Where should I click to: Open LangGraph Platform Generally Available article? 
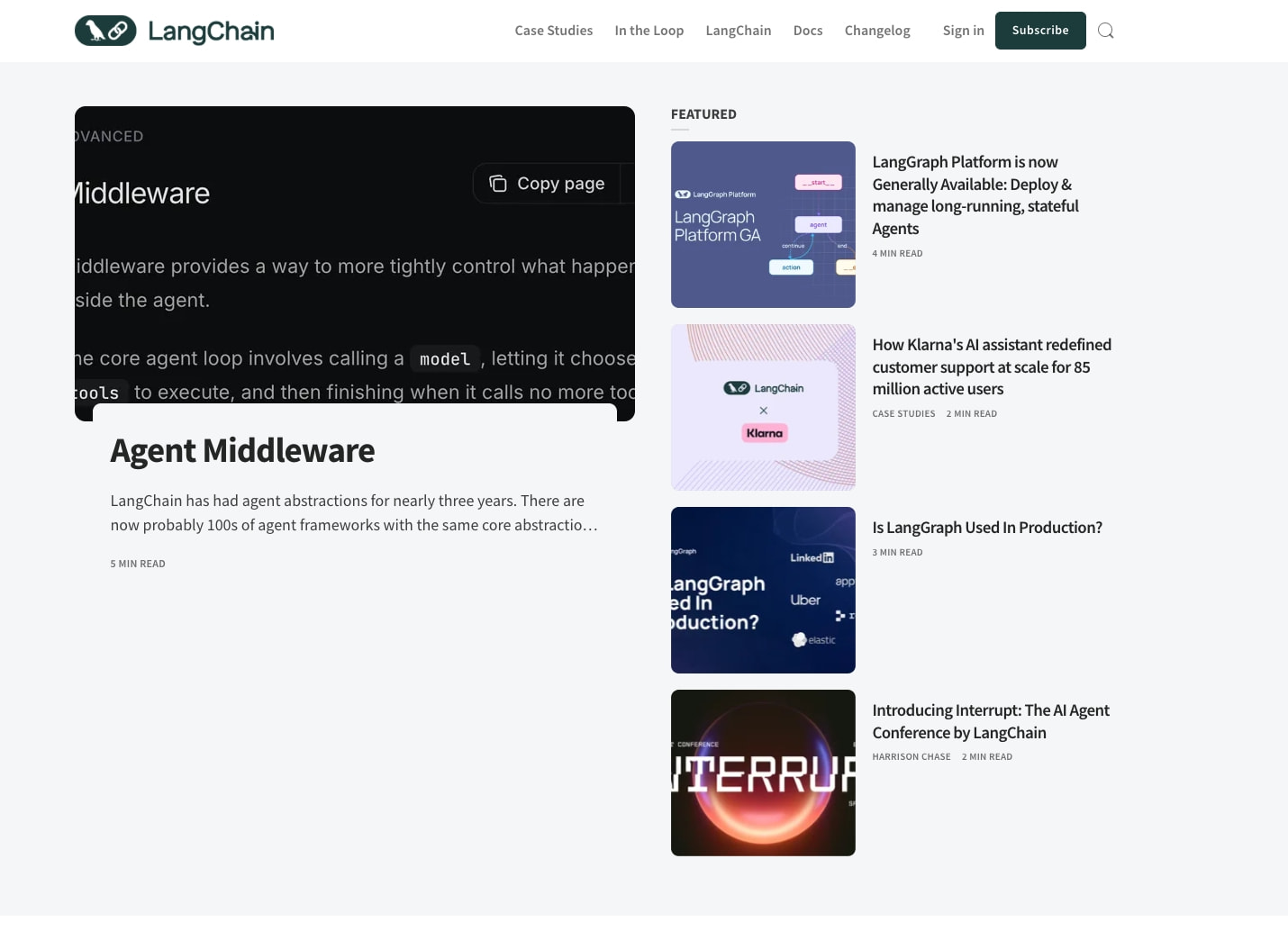click(975, 195)
